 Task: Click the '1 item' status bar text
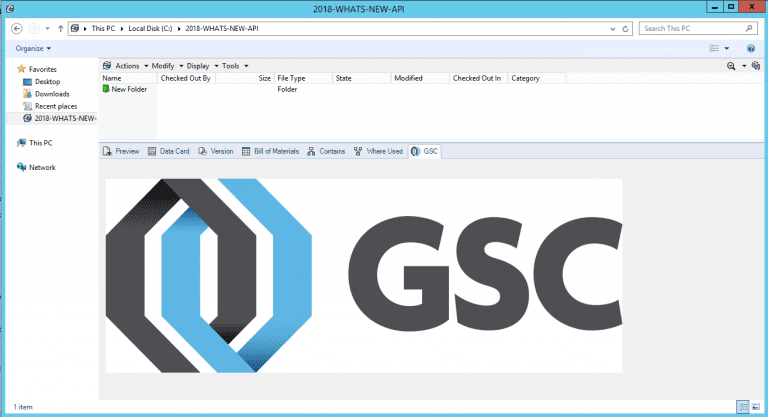[23, 407]
